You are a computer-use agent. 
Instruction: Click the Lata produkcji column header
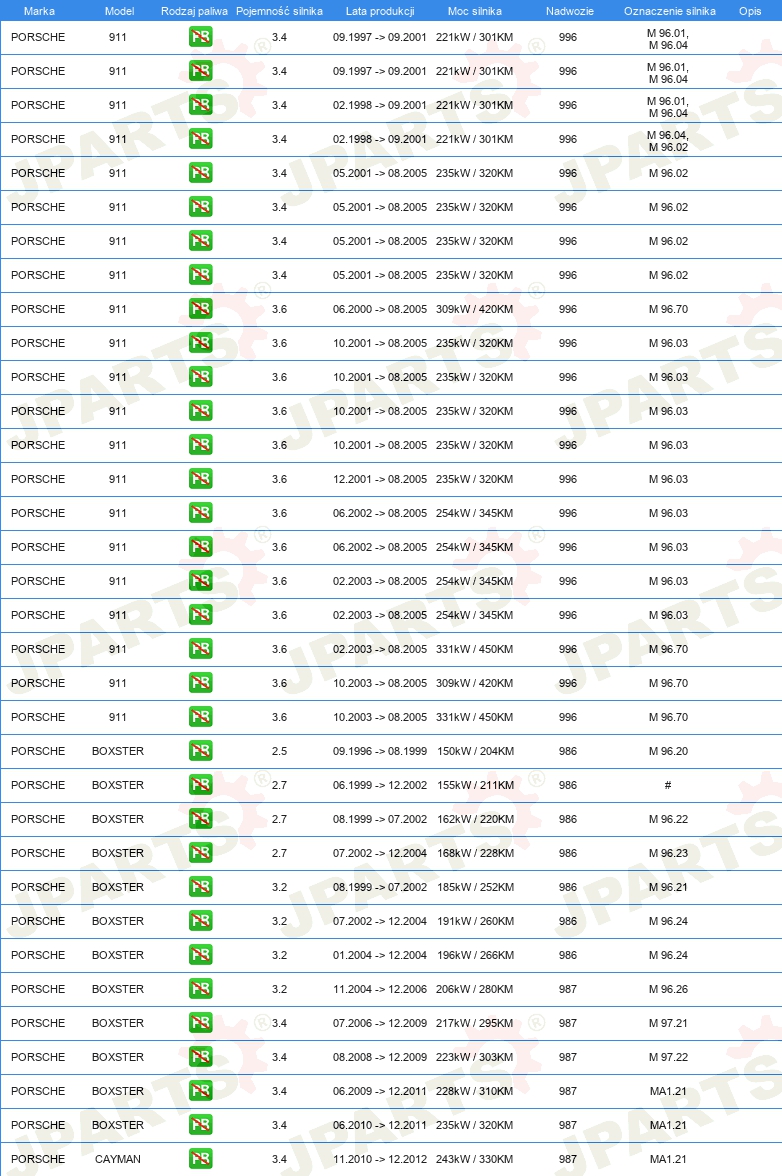[380, 11]
